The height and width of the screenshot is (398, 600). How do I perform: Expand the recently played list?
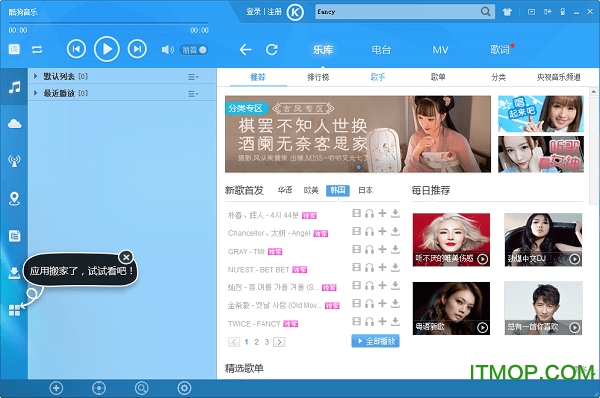[36, 93]
